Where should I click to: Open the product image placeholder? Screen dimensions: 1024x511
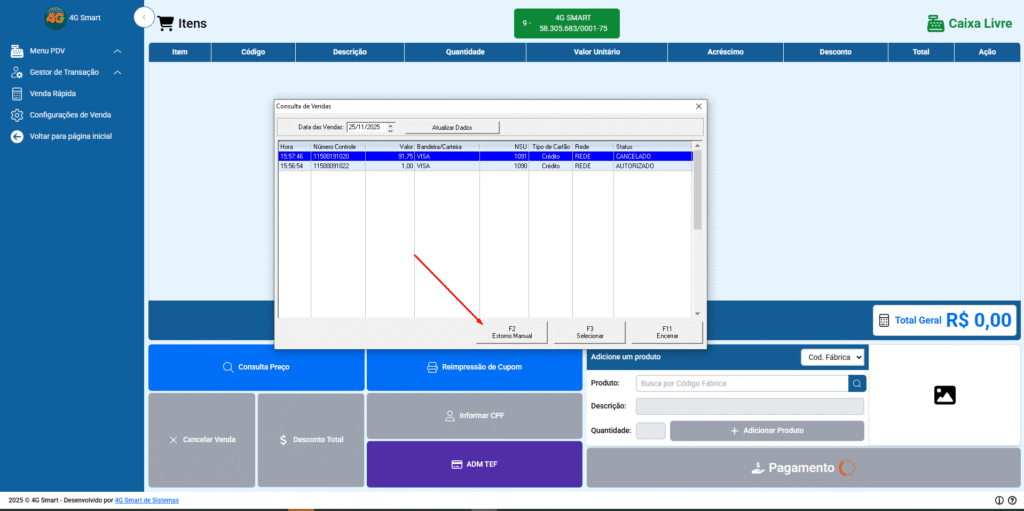tap(944, 395)
